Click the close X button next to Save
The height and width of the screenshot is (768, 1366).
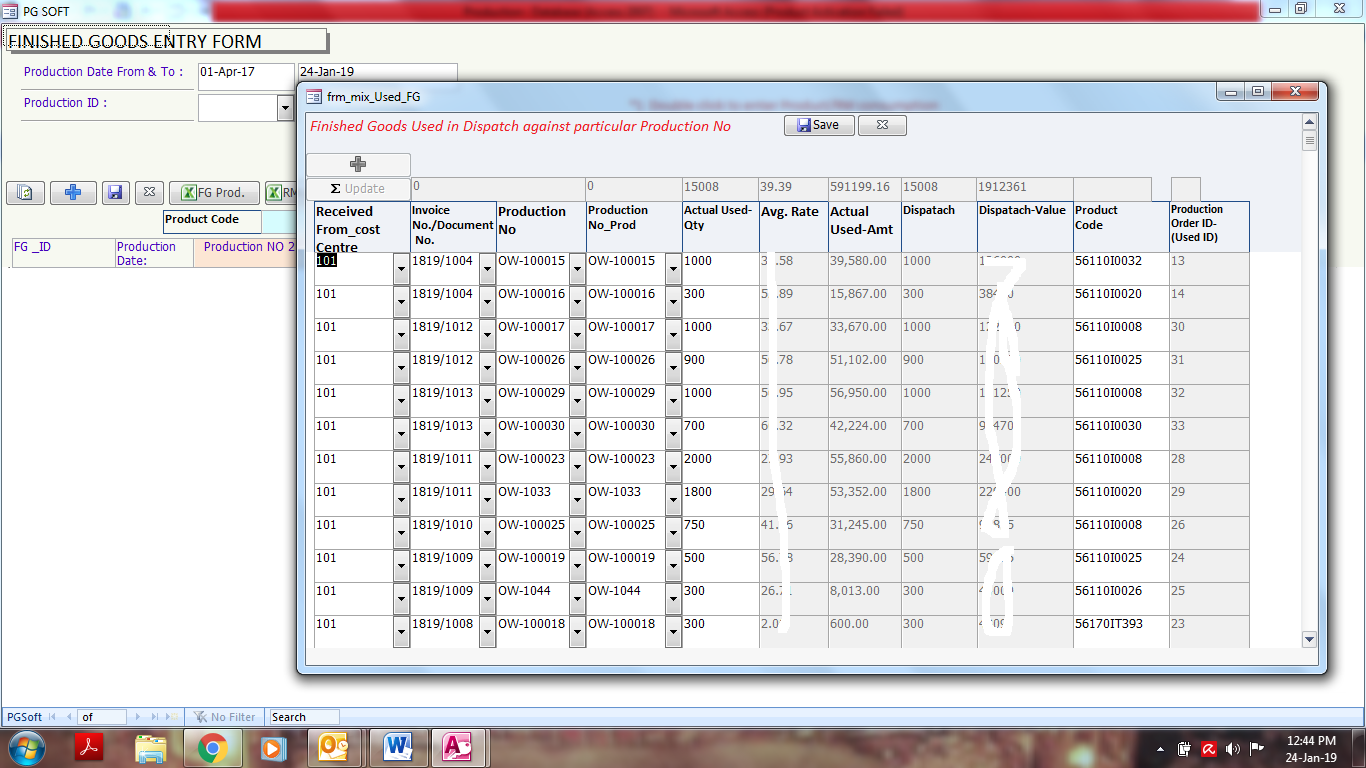pos(882,125)
